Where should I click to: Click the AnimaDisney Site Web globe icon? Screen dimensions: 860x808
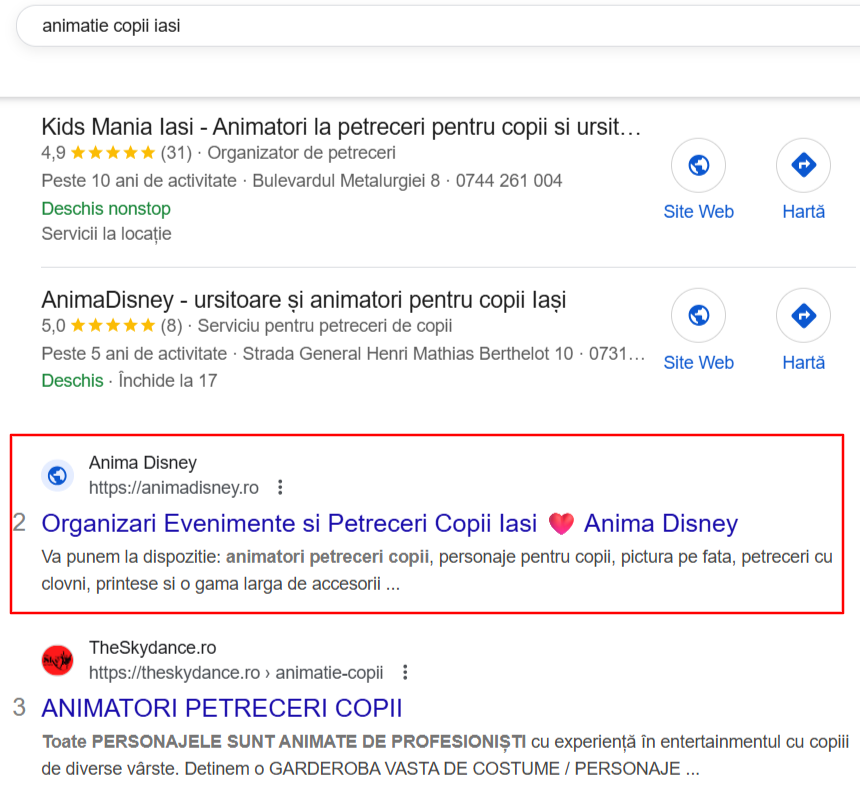(x=698, y=315)
